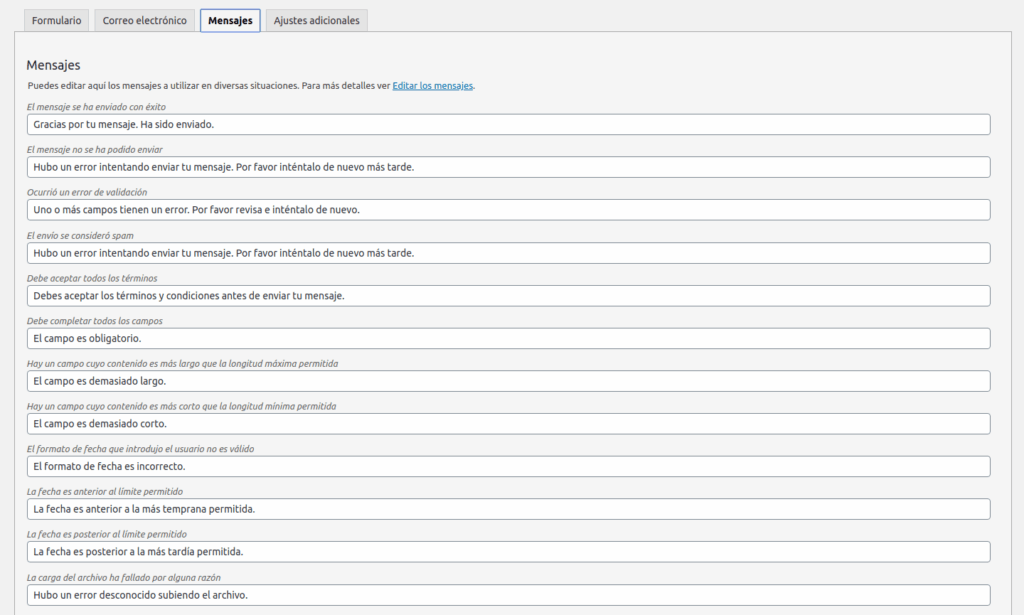
Task: Click the label 'Debe aceptar todos los términos'
Action: [x=92, y=278]
